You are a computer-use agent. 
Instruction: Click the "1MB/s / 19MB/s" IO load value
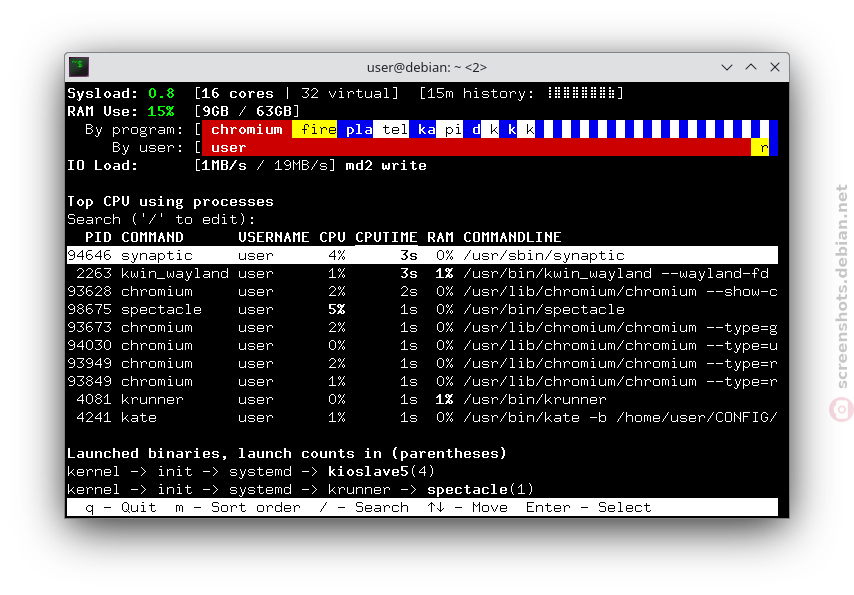tap(265, 165)
